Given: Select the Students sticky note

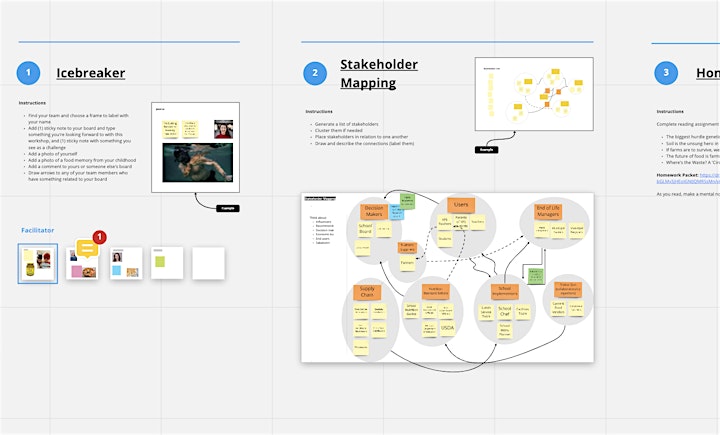Looking at the screenshot, I should pyautogui.click(x=444, y=239).
